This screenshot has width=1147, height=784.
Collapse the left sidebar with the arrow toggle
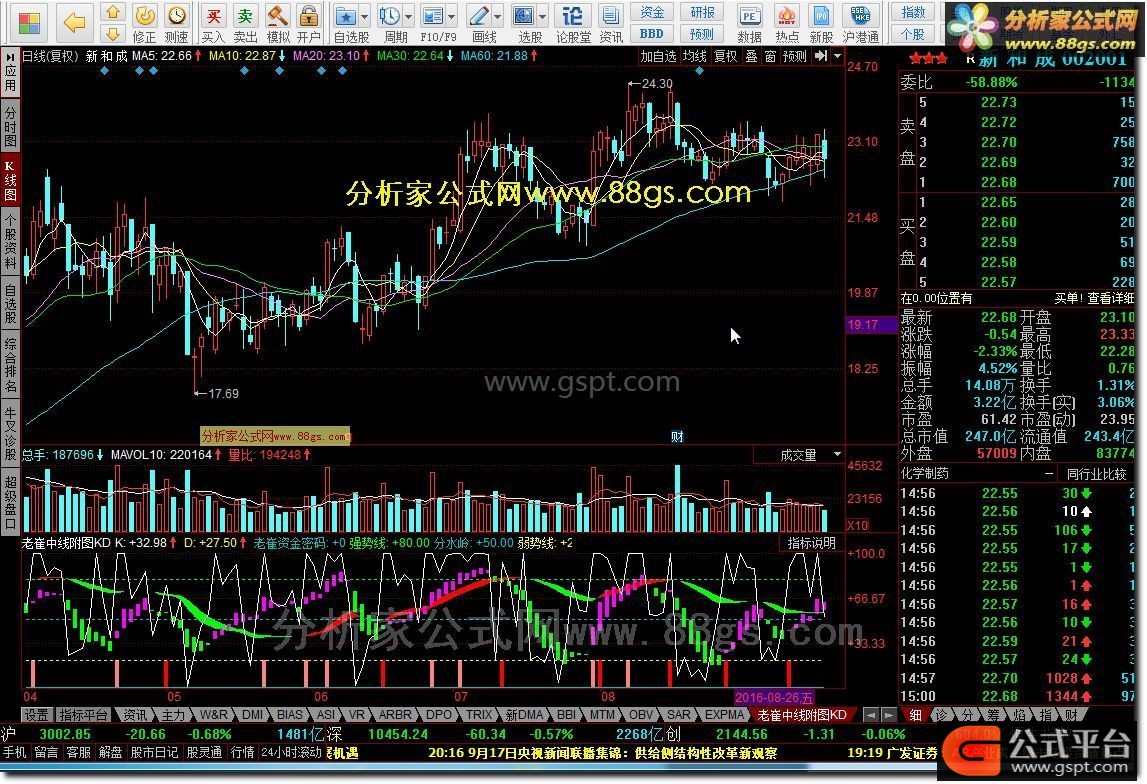(10, 56)
